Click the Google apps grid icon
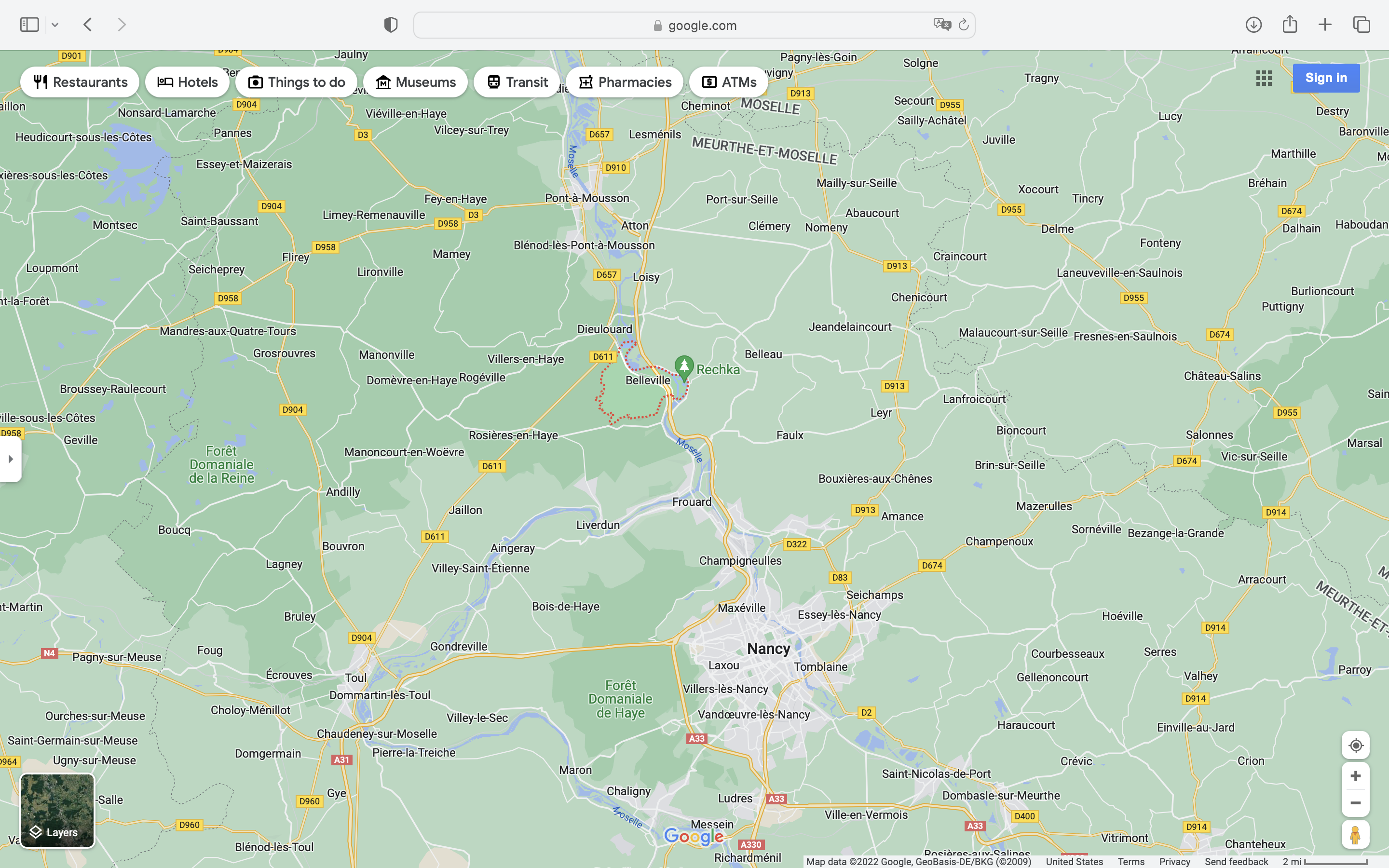1389x868 pixels. click(1264, 78)
